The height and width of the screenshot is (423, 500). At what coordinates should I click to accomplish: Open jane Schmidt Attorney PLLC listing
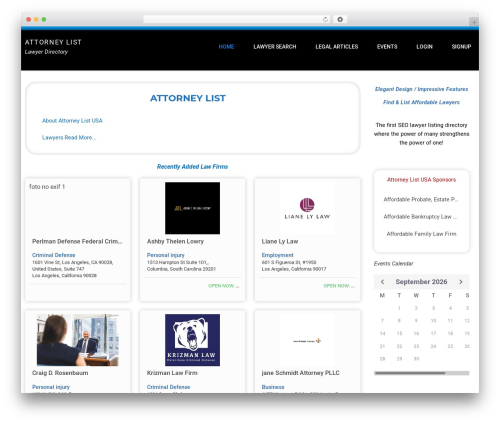click(300, 373)
